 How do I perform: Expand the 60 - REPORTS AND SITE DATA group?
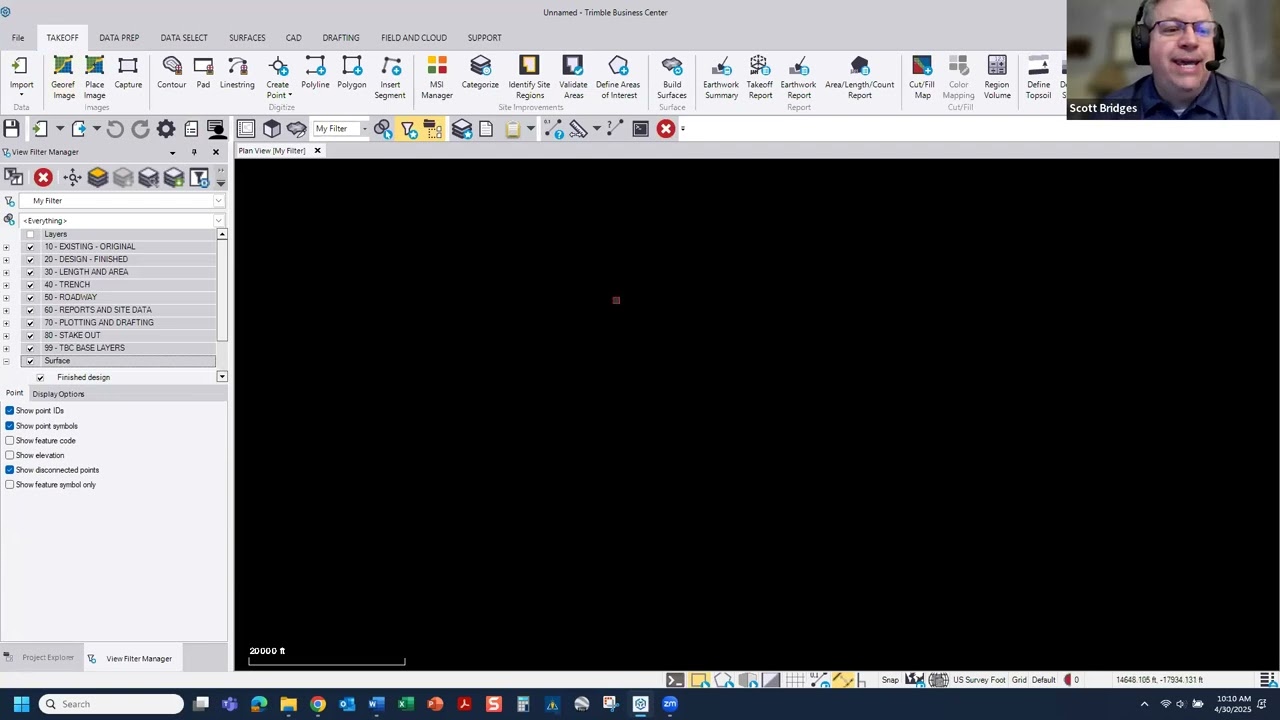(x=6, y=310)
